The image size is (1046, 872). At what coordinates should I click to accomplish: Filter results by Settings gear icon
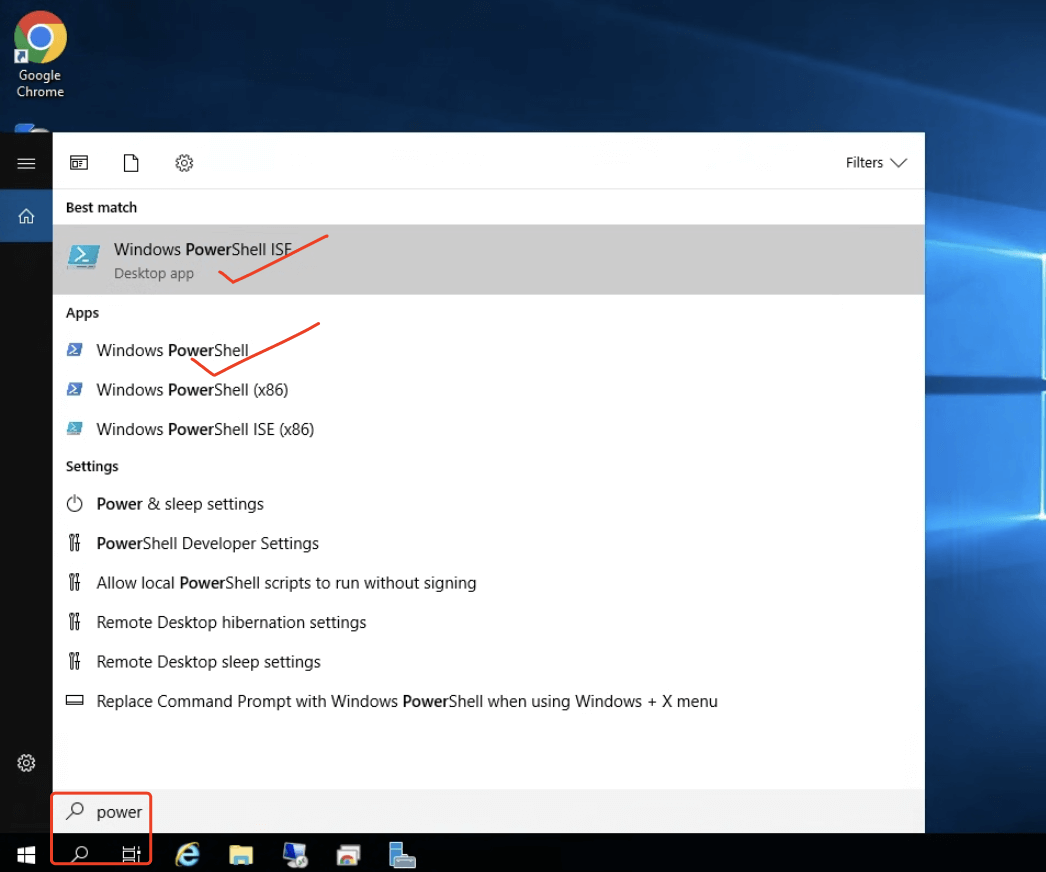(x=184, y=163)
